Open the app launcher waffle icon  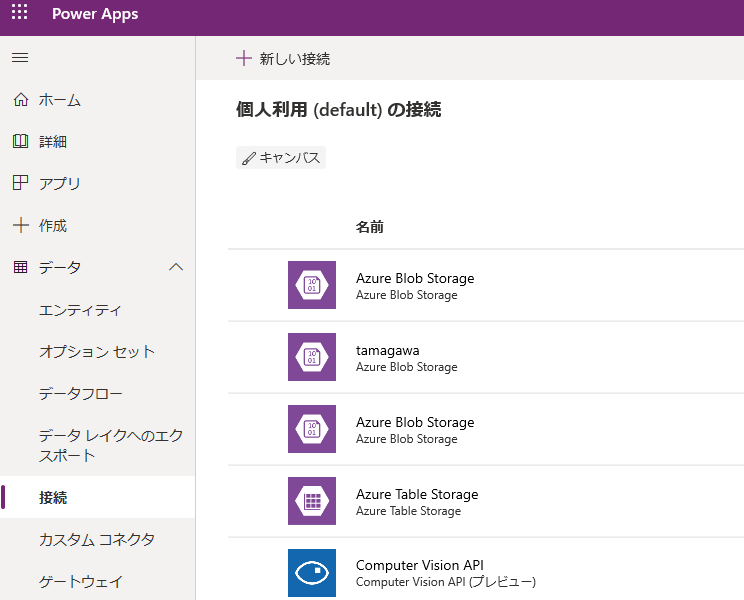[19, 12]
